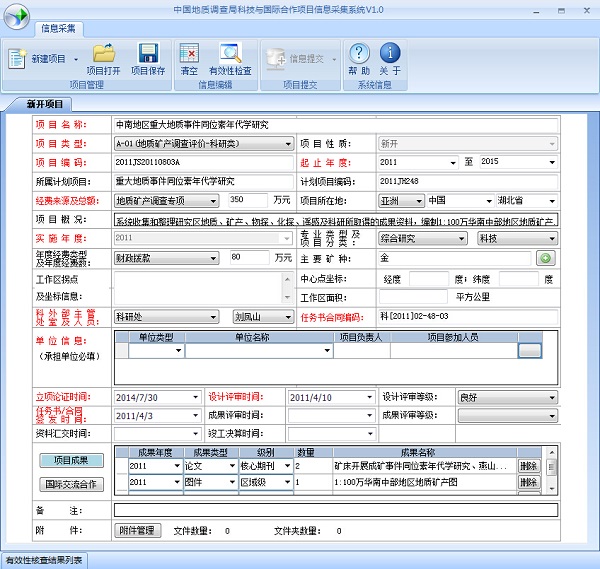The height and width of the screenshot is (569, 600).
Task: Open the 新建项目 dropdown arrow
Action: click(x=76, y=59)
